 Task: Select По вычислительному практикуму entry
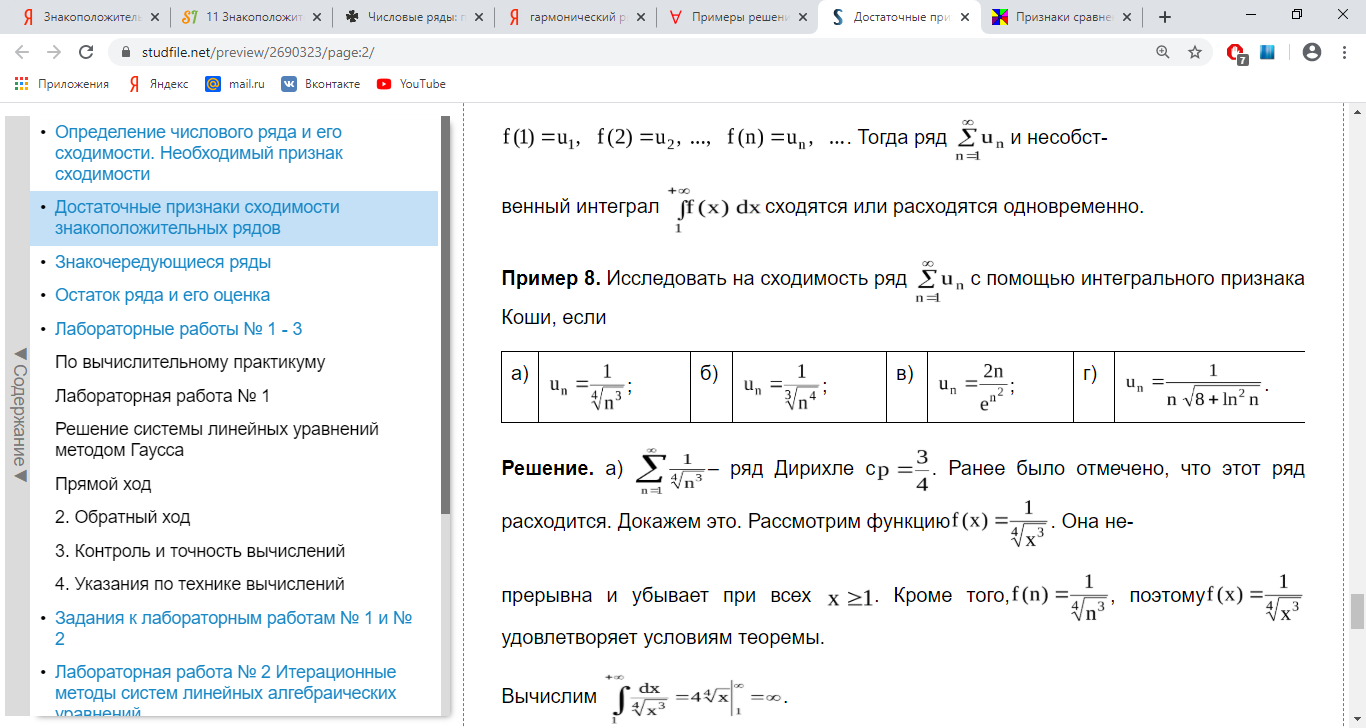click(190, 362)
